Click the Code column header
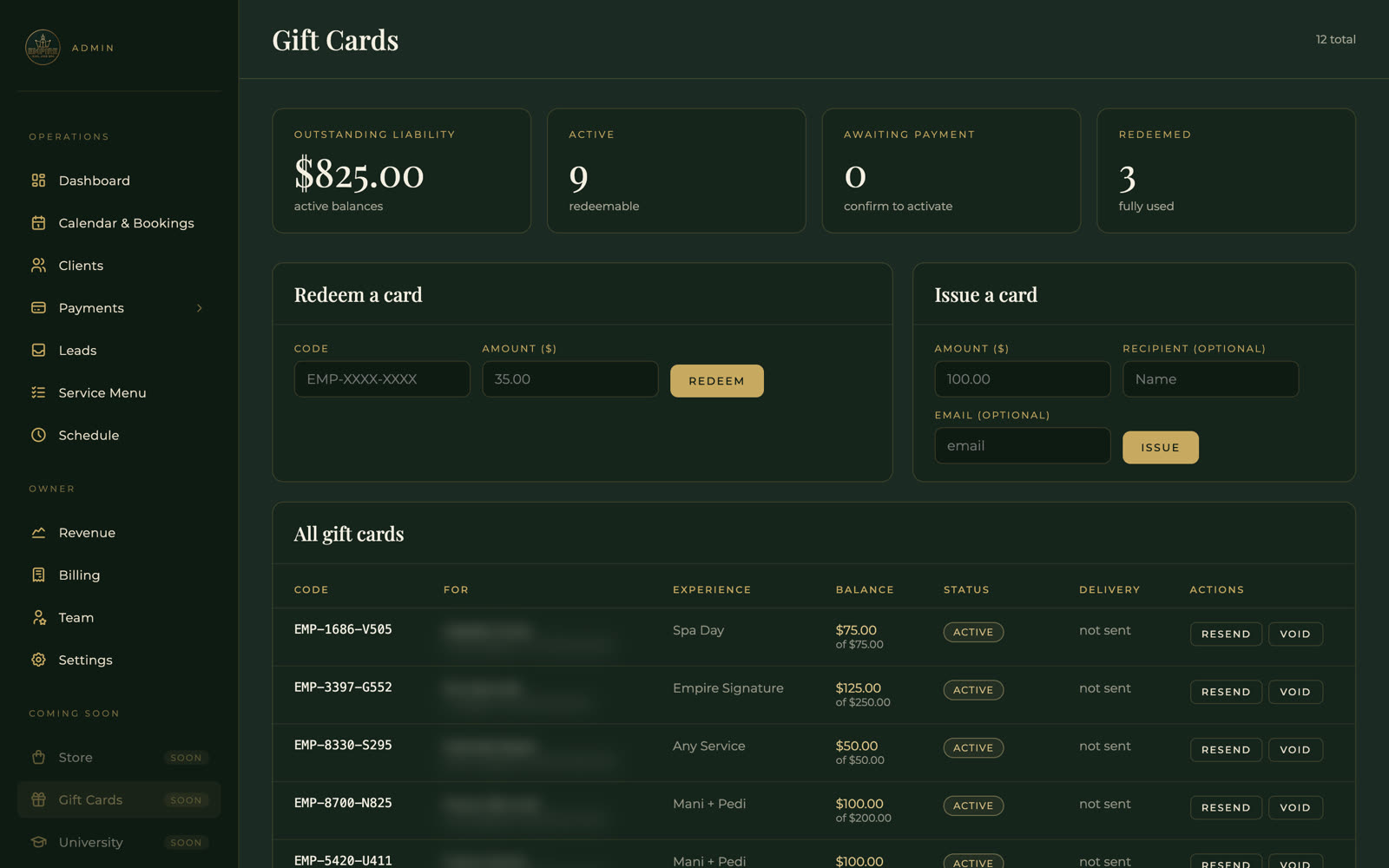This screenshot has height=868, width=1389. point(312,590)
